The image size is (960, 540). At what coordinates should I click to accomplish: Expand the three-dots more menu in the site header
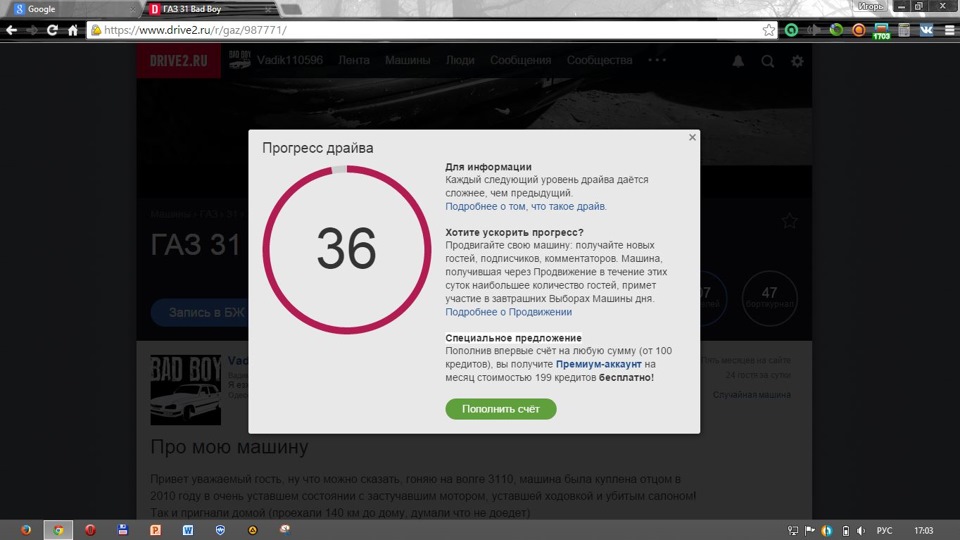(657, 60)
